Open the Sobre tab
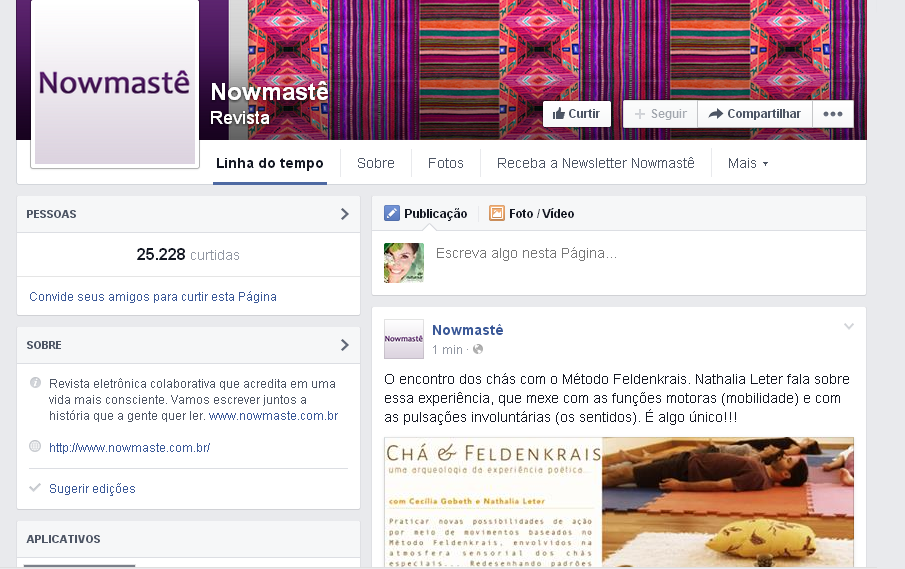 click(376, 163)
